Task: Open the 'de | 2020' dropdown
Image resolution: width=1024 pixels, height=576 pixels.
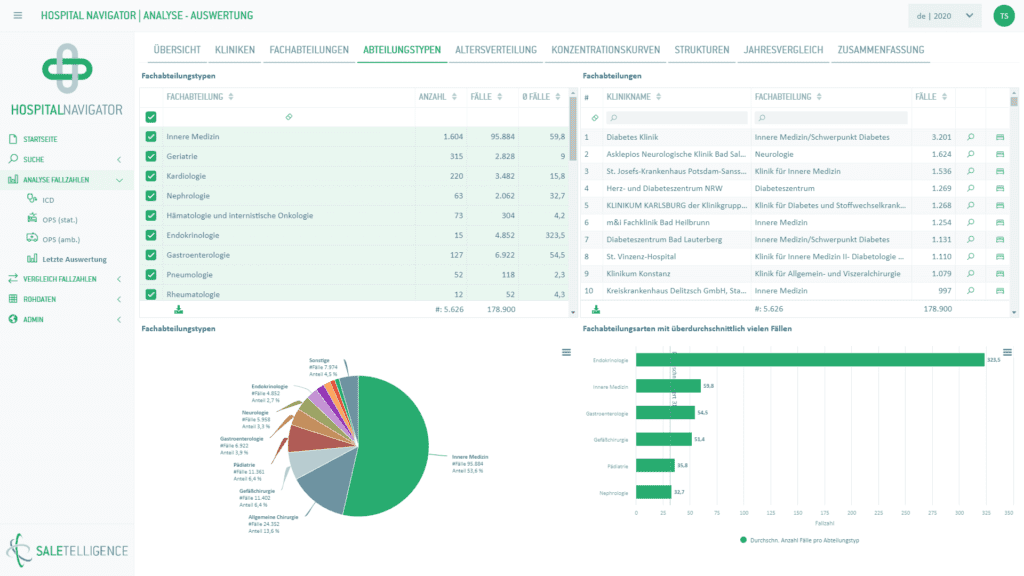Action: (944, 16)
